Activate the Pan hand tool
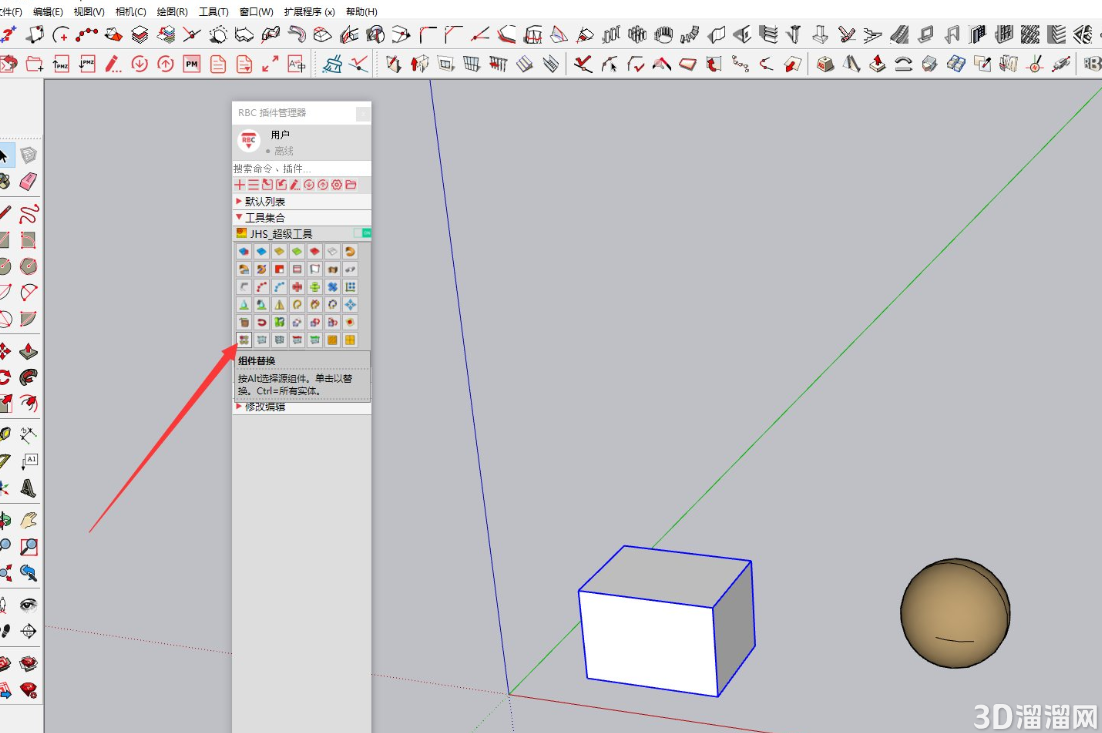This screenshot has width=1102, height=733. pos(28,520)
